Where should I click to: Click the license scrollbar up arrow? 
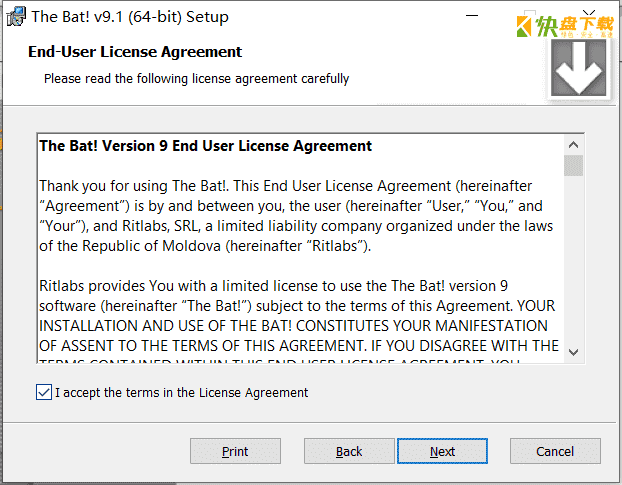click(x=573, y=145)
